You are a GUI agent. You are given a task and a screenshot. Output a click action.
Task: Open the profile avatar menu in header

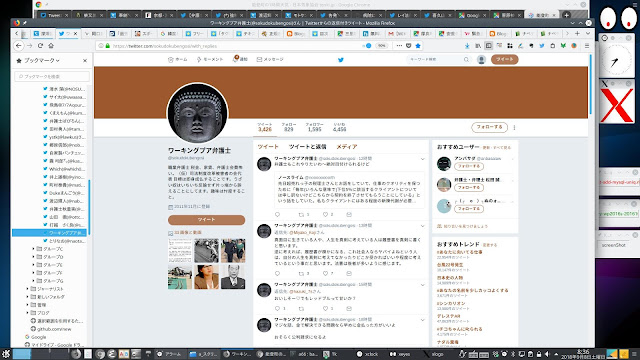pyautogui.click(x=481, y=60)
